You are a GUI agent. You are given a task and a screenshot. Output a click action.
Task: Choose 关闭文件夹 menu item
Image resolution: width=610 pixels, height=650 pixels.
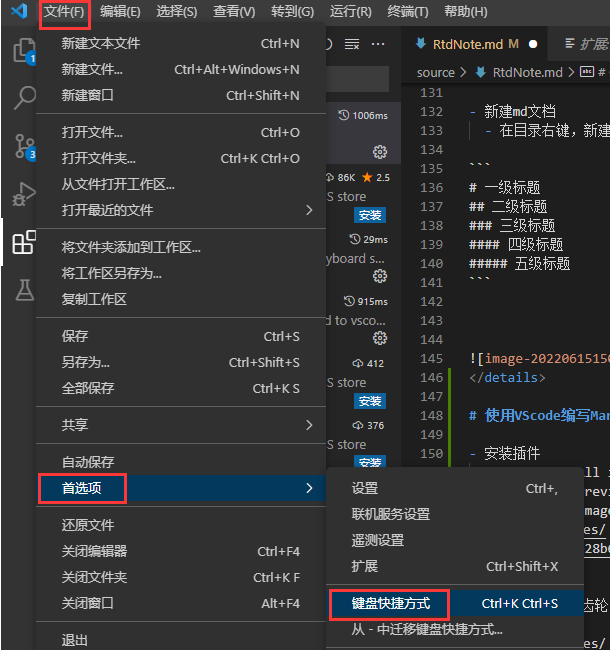(x=181, y=577)
